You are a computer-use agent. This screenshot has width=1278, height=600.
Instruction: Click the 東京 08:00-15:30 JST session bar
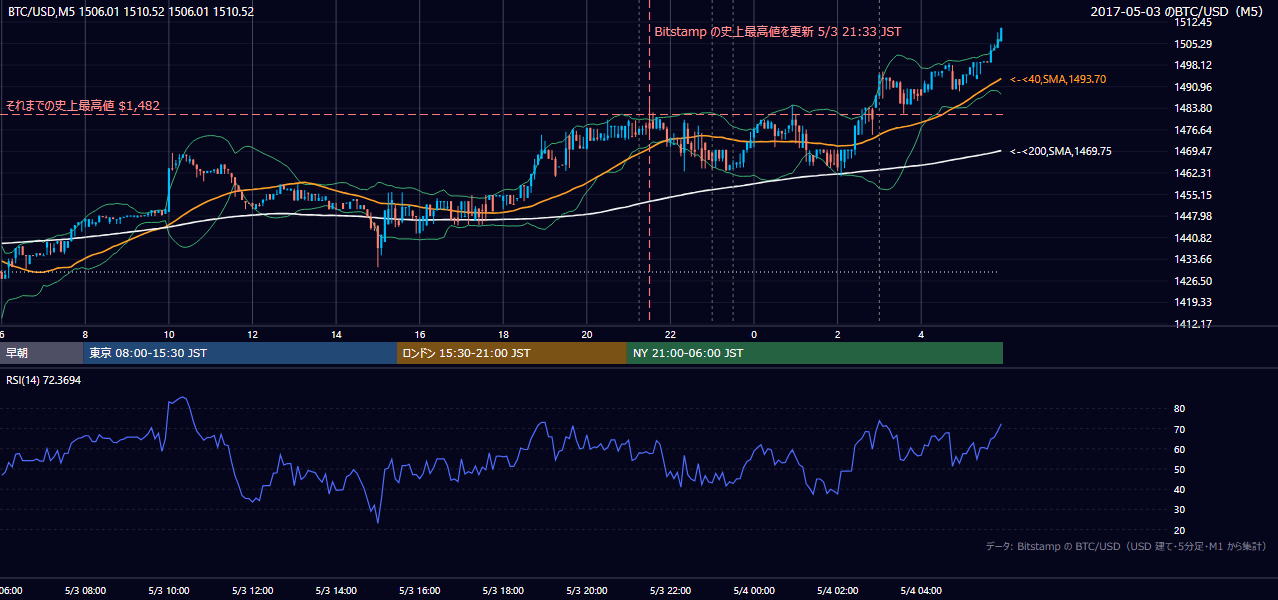click(x=240, y=353)
